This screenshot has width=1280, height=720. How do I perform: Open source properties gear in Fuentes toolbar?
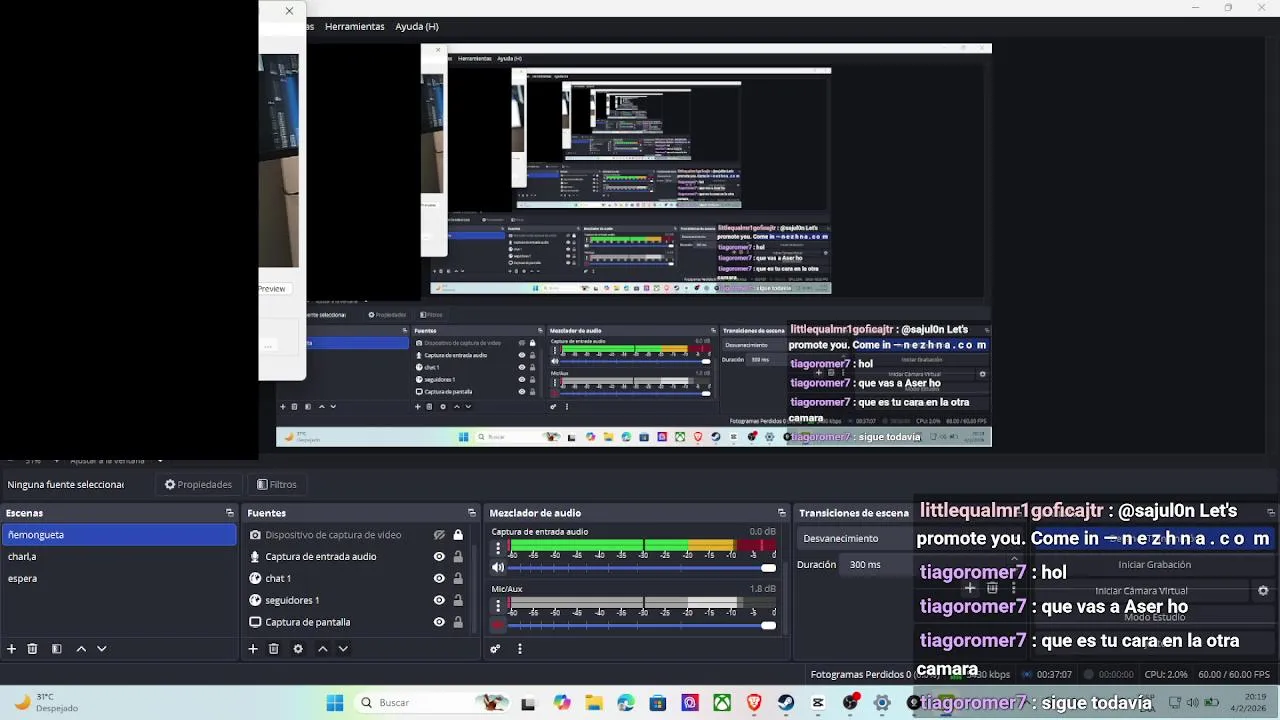click(x=298, y=649)
